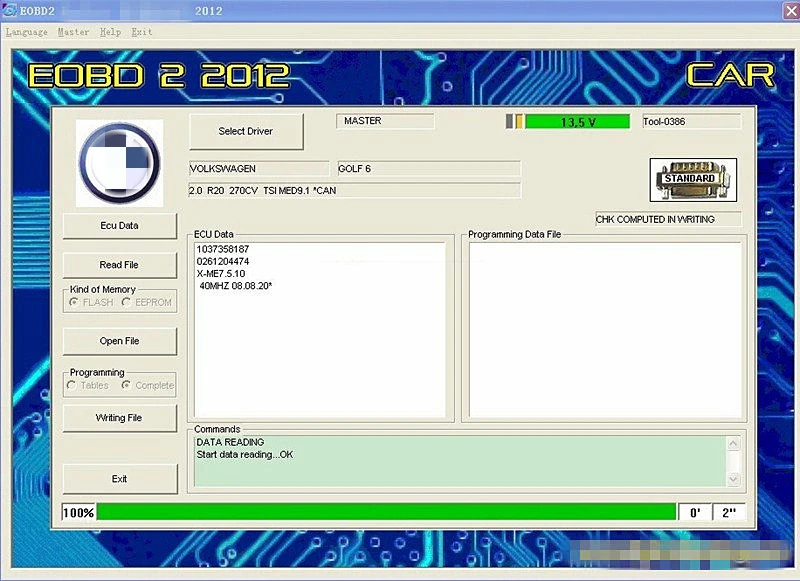The height and width of the screenshot is (581, 800).
Task: Click ECU data line 0261204474
Action: coord(223,262)
